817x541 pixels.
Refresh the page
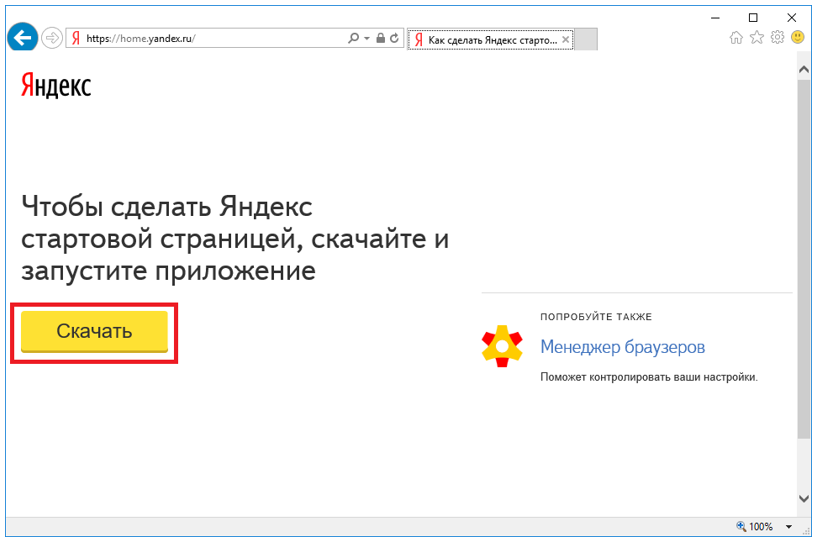394,38
